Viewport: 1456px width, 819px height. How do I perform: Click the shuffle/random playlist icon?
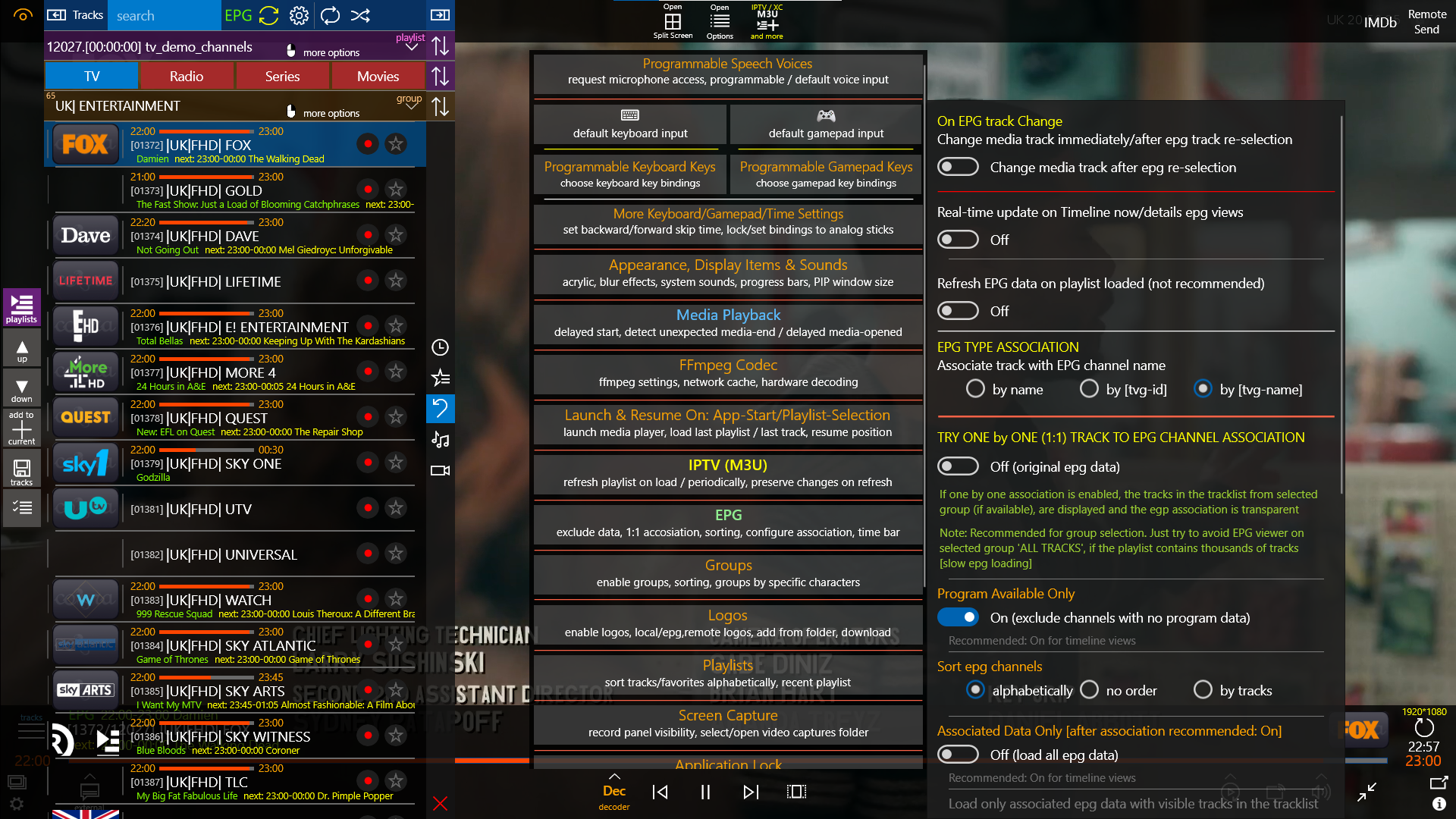tap(362, 14)
